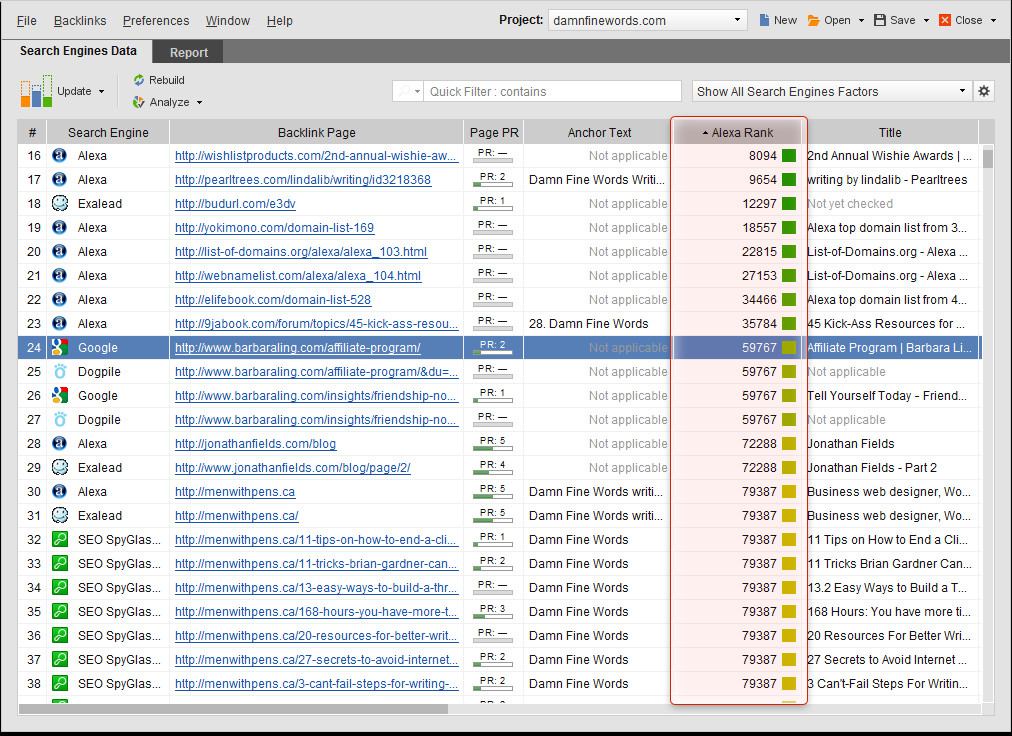Sort by the Page PR column header
Image resolution: width=1012 pixels, height=736 pixels.
[494, 132]
